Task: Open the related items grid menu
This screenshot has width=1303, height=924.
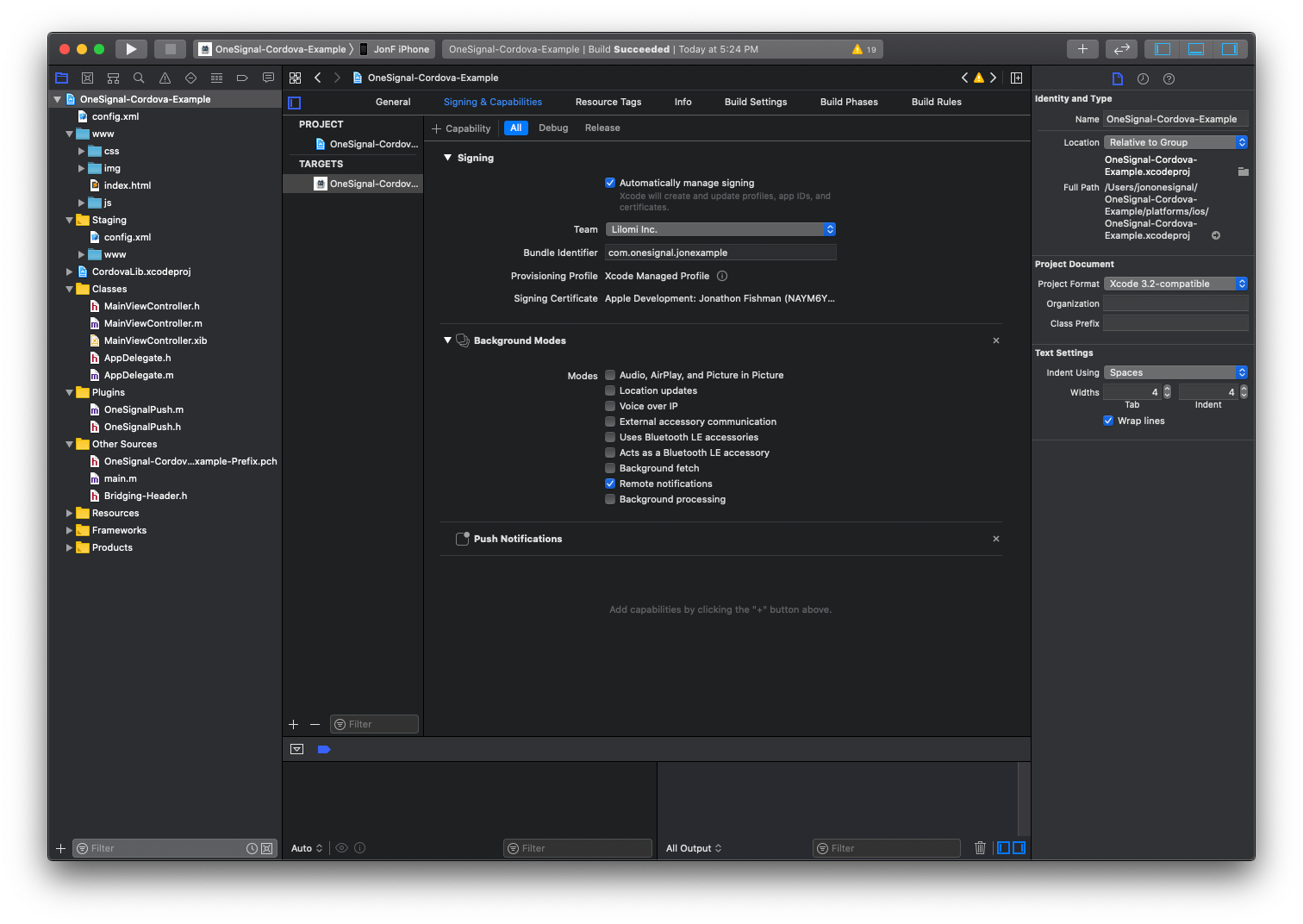Action: tap(295, 78)
